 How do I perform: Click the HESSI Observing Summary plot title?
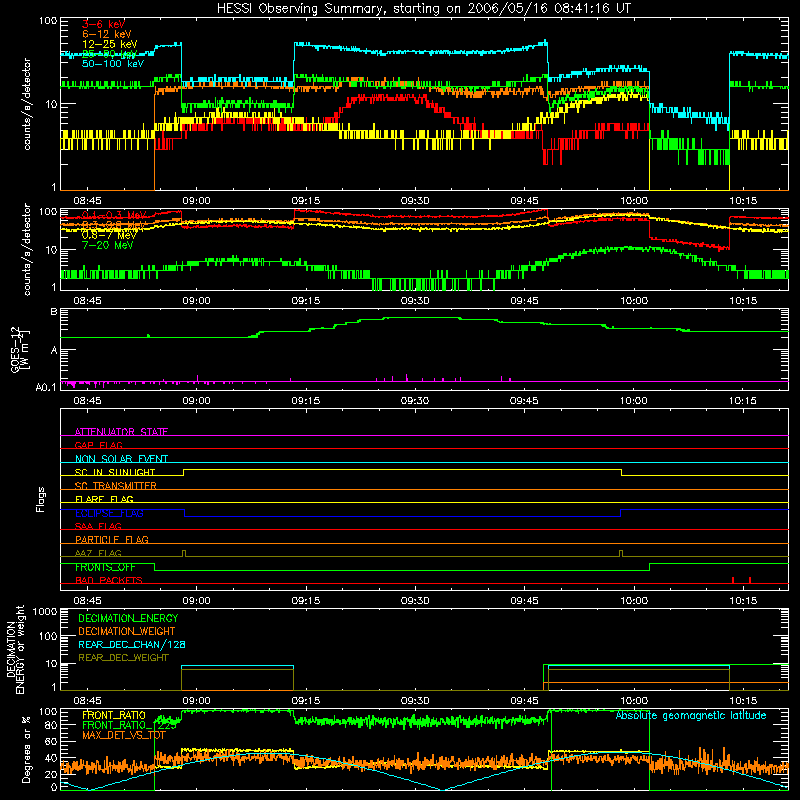[x=423, y=8]
